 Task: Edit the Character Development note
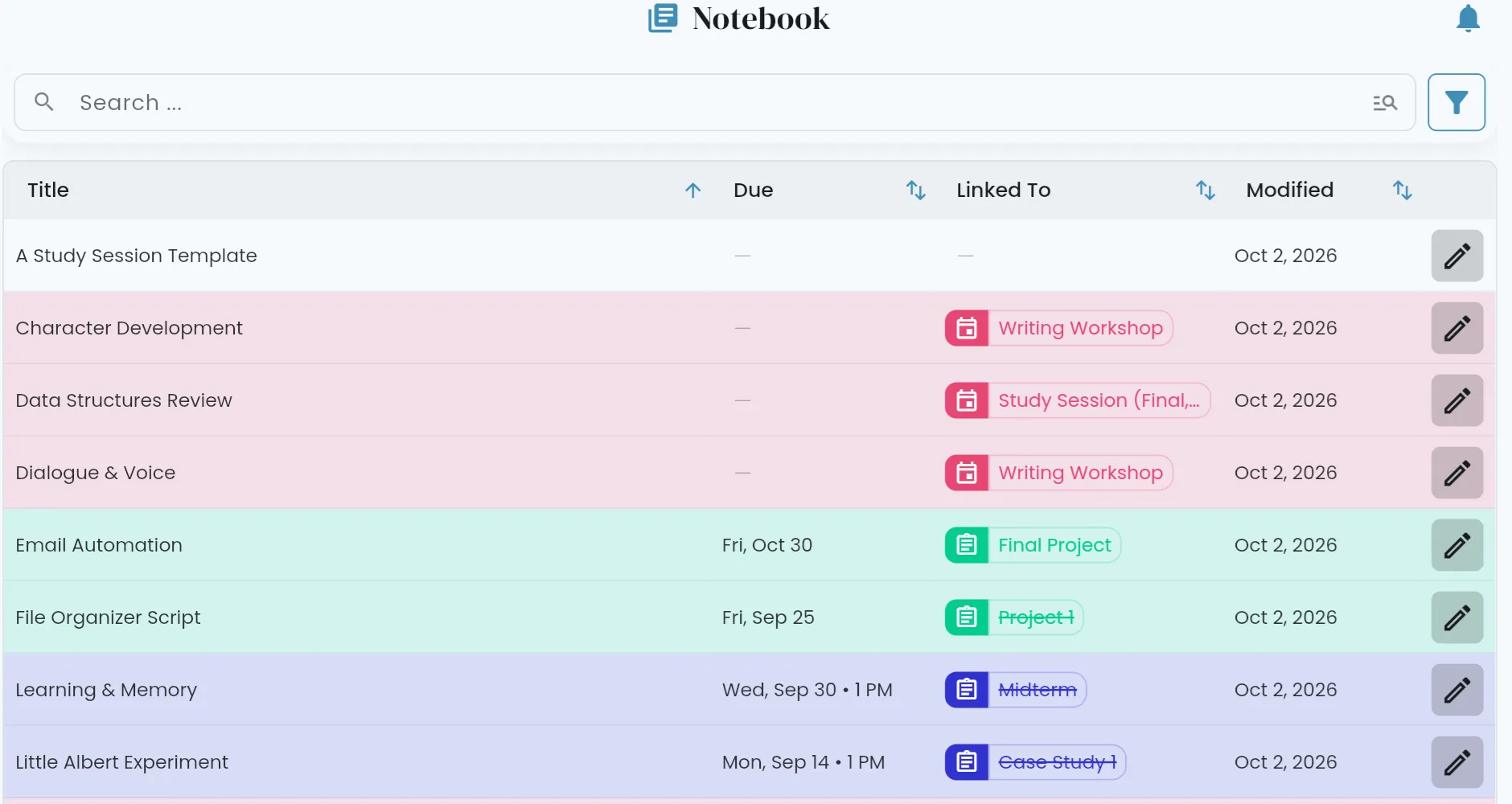click(x=1457, y=328)
